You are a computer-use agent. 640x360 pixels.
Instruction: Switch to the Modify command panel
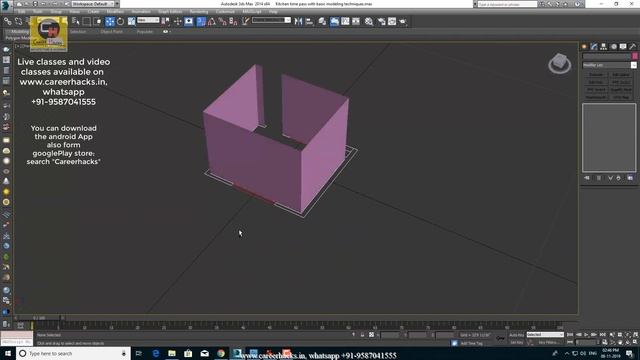coord(594,47)
